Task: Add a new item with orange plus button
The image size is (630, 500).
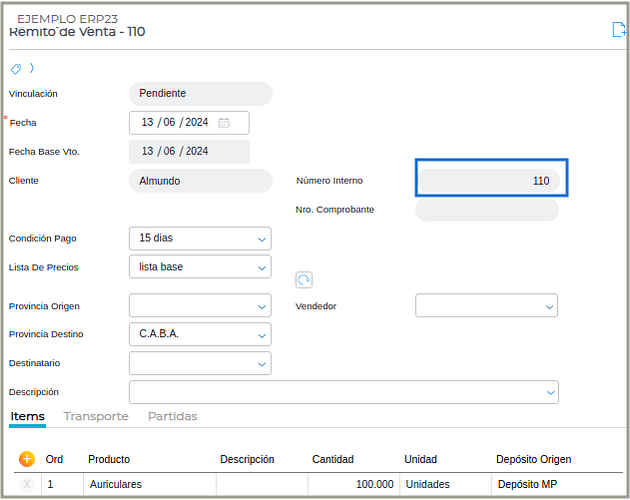Action: click(x=27, y=459)
